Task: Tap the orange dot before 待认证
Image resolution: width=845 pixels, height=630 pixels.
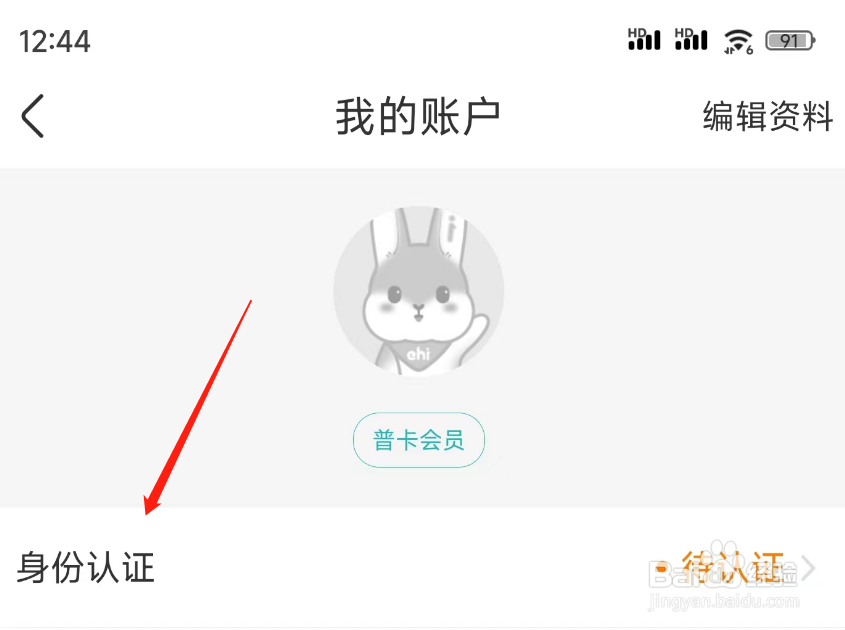Action: [x=662, y=567]
